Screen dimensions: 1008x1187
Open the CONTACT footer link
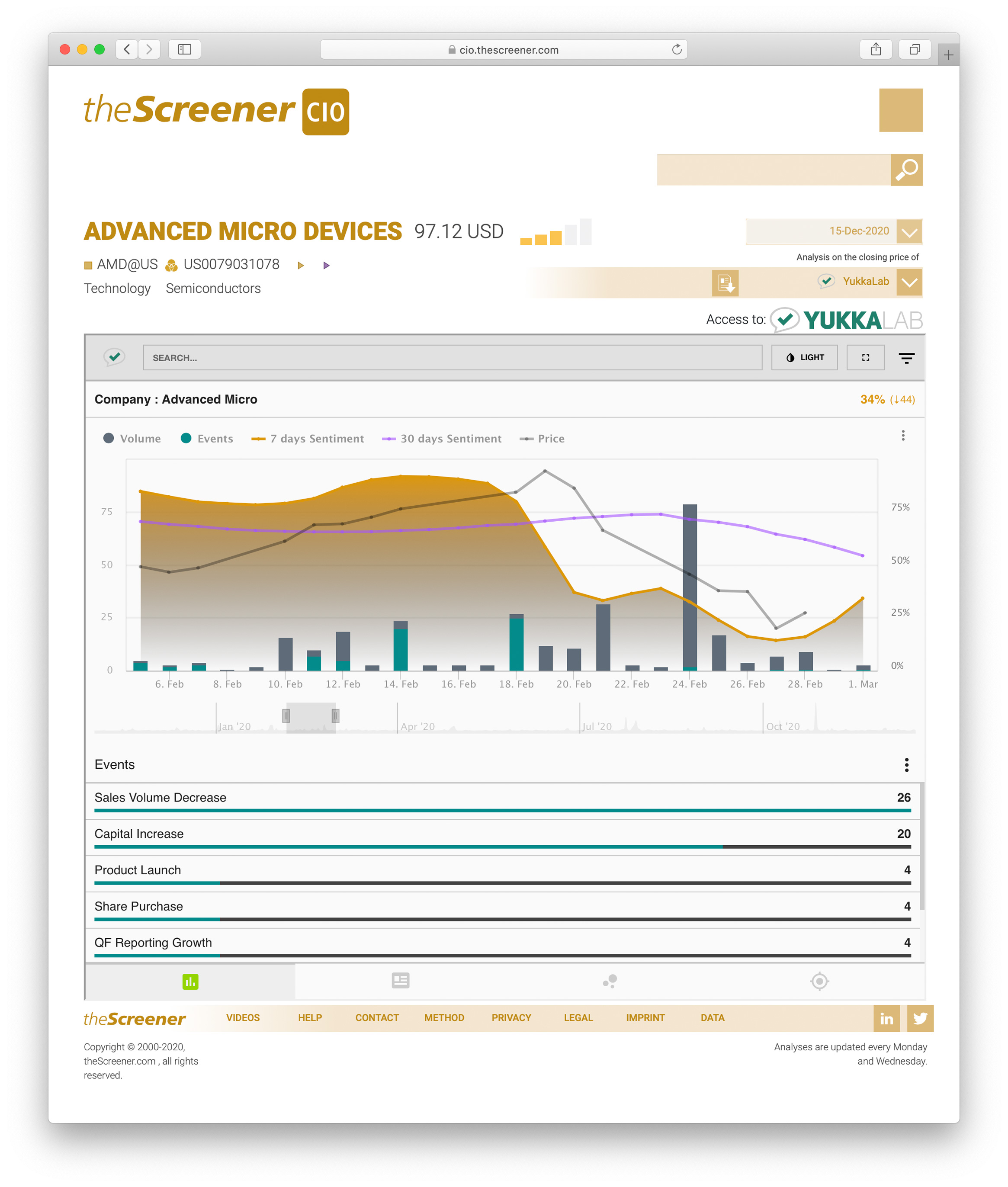(x=377, y=1018)
